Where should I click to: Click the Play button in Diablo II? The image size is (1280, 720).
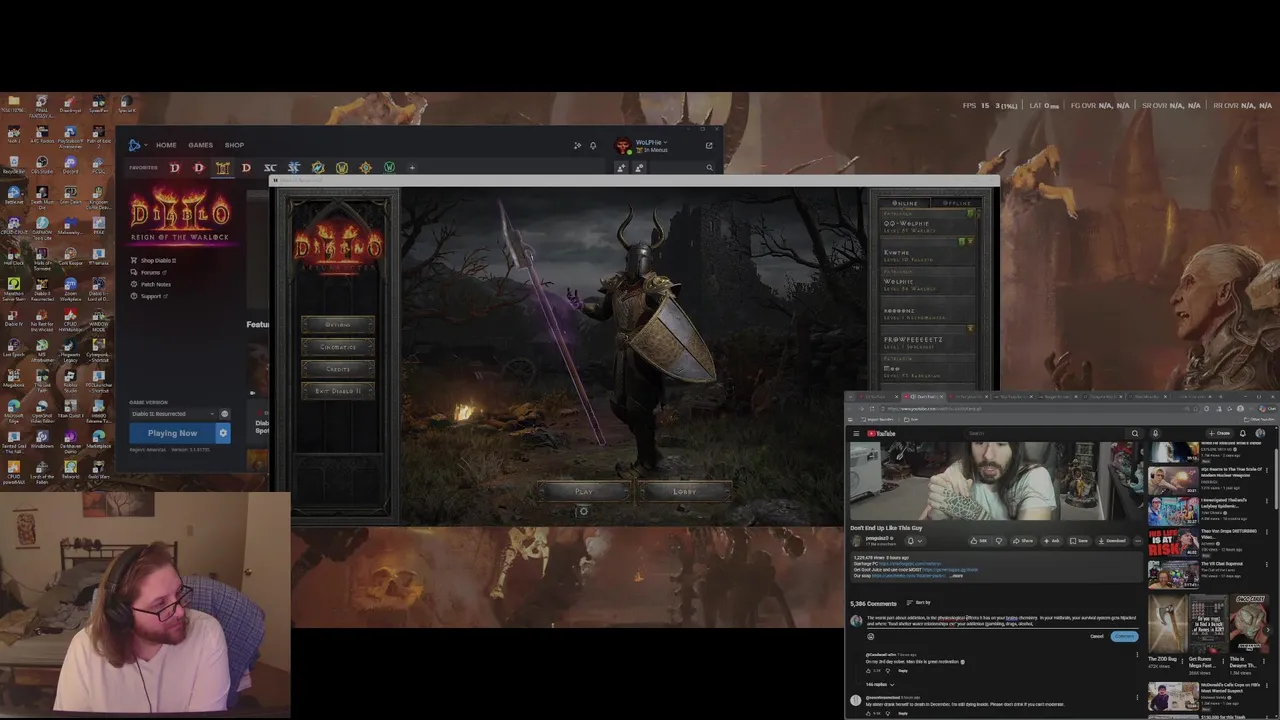(x=584, y=491)
